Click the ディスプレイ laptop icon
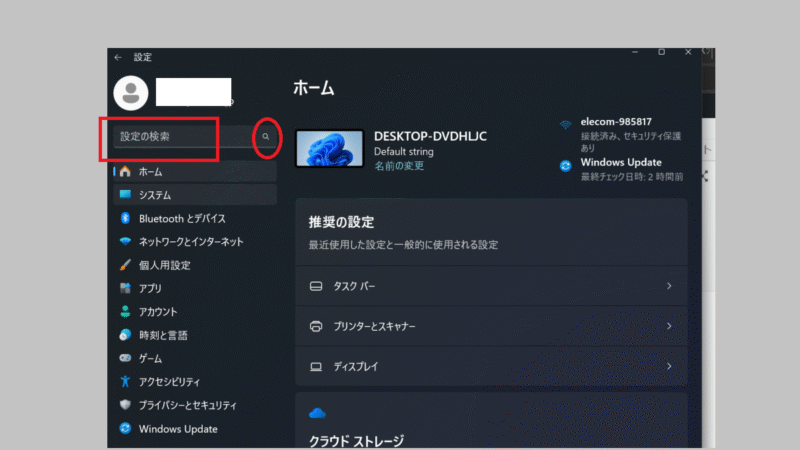This screenshot has height=450, width=800. [316, 366]
